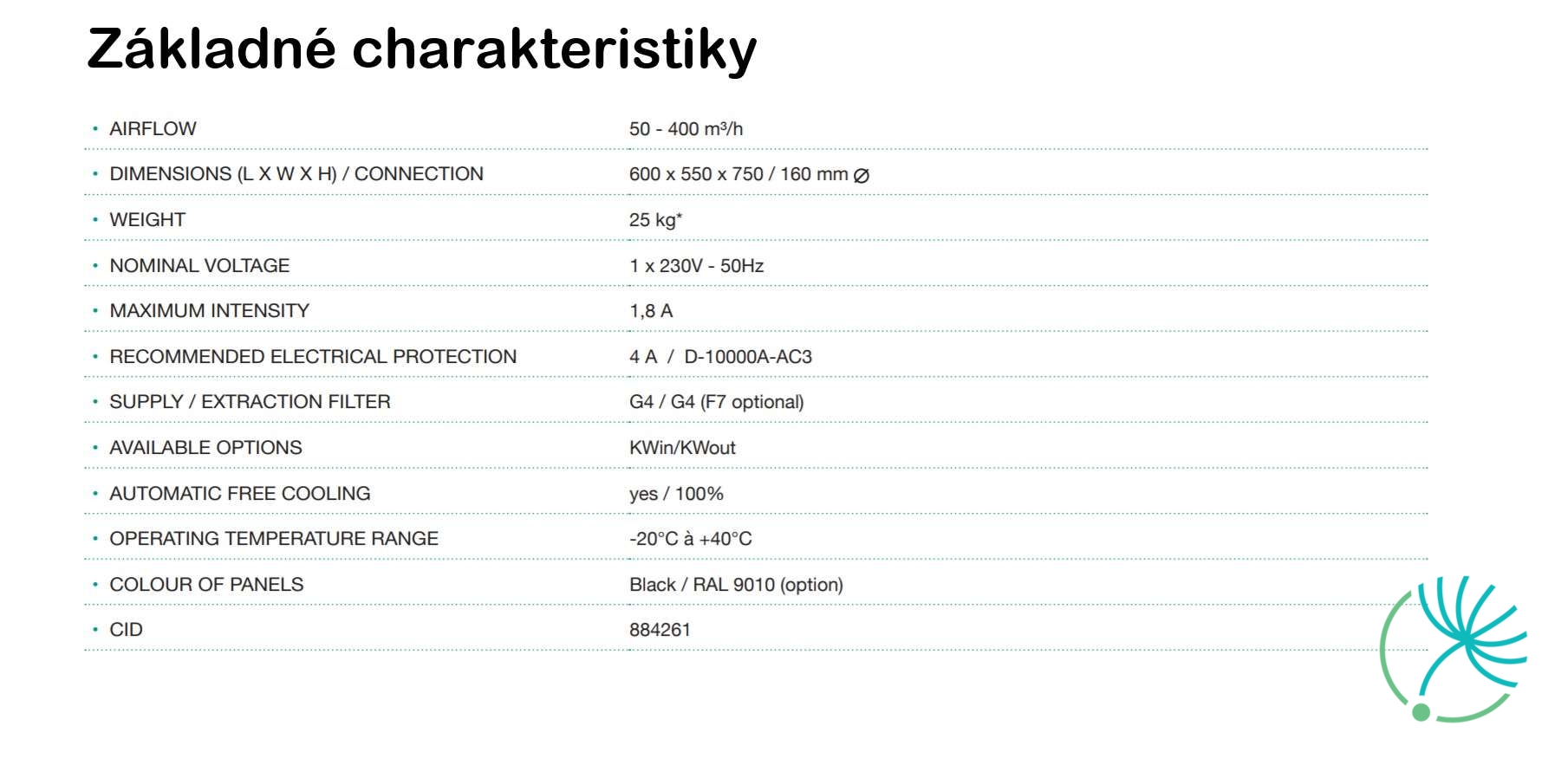Select the 50 - 400 m³/h airflow value
This screenshot has height=765, width=1568.
tap(686, 129)
